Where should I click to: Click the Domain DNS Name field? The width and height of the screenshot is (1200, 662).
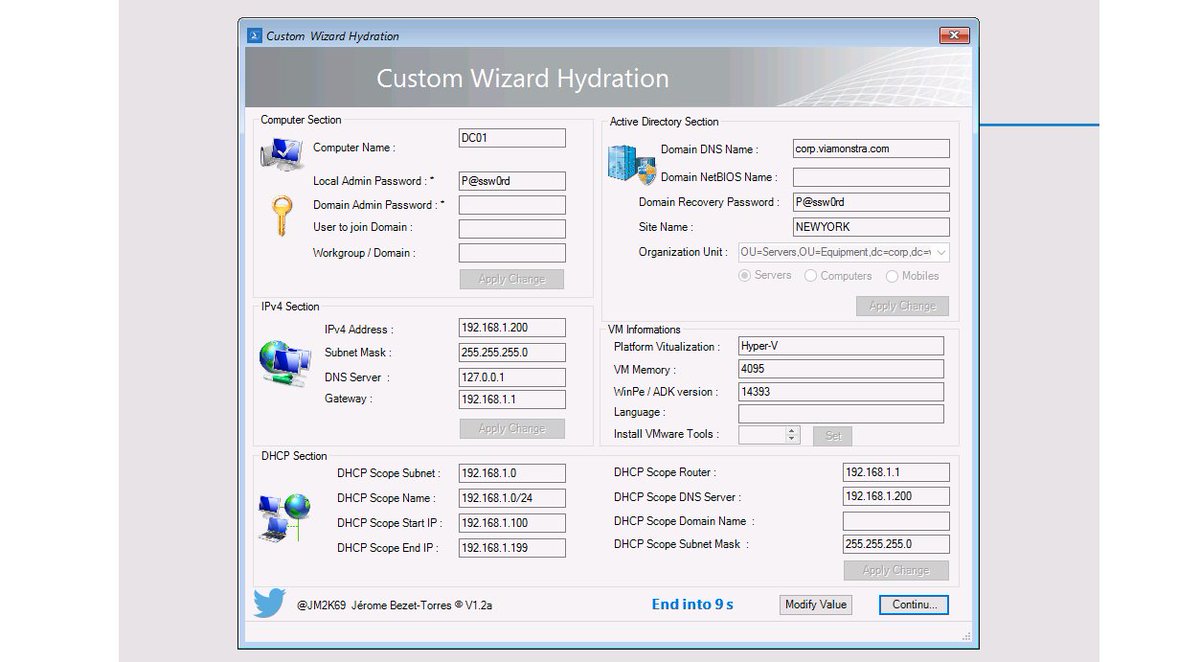871,148
